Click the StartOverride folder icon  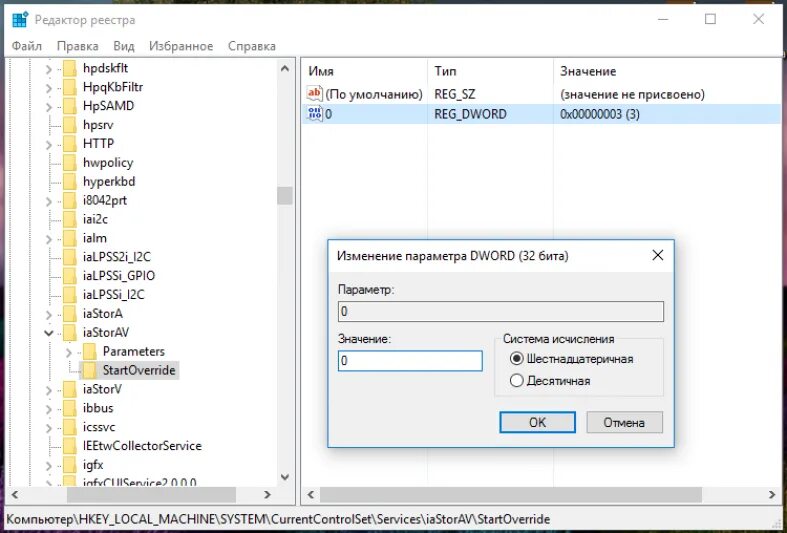coord(89,370)
